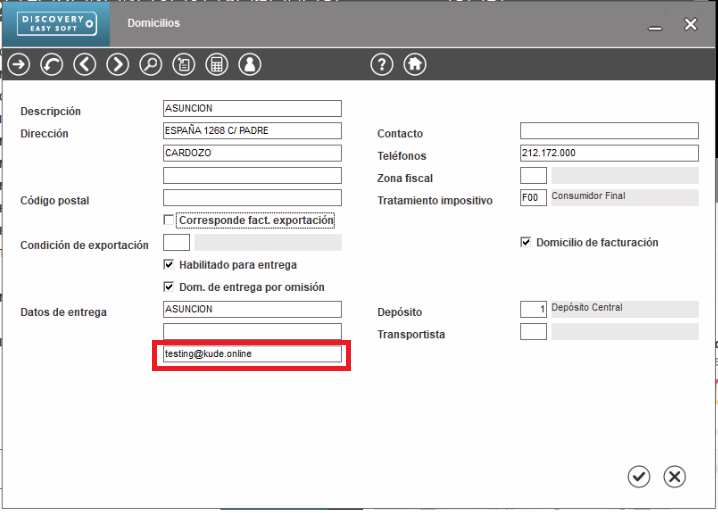Go to next record with right chevron
This screenshot has height=513, width=718.
[118, 65]
